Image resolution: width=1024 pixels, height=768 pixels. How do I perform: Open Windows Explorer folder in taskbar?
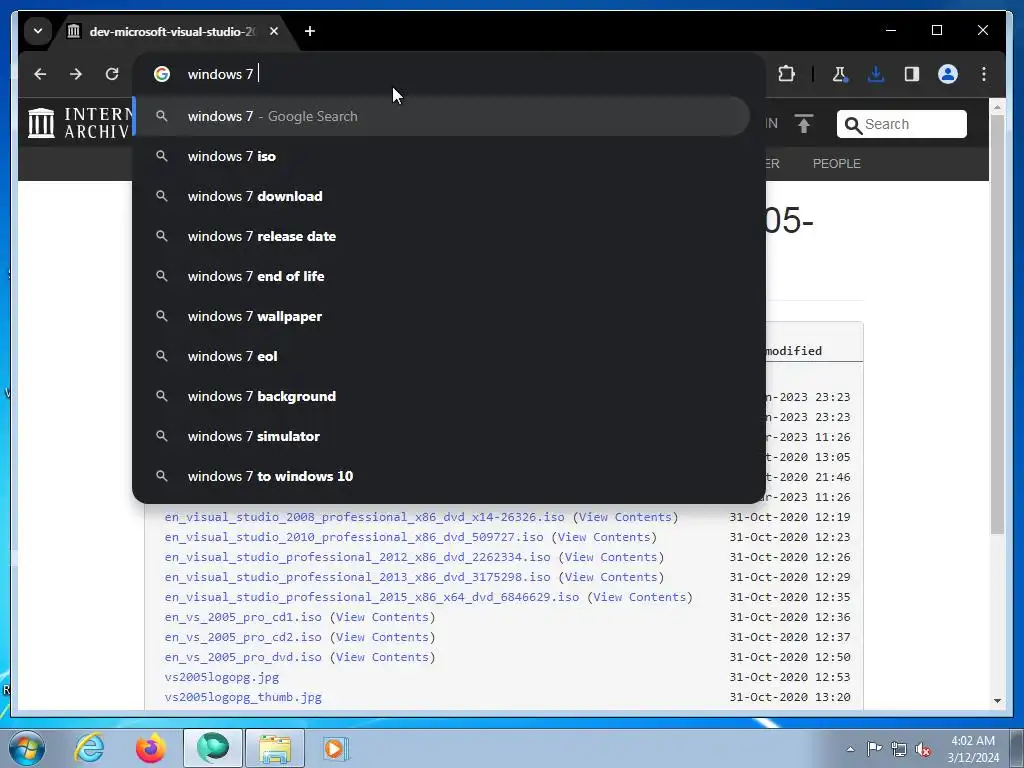pyautogui.click(x=275, y=748)
